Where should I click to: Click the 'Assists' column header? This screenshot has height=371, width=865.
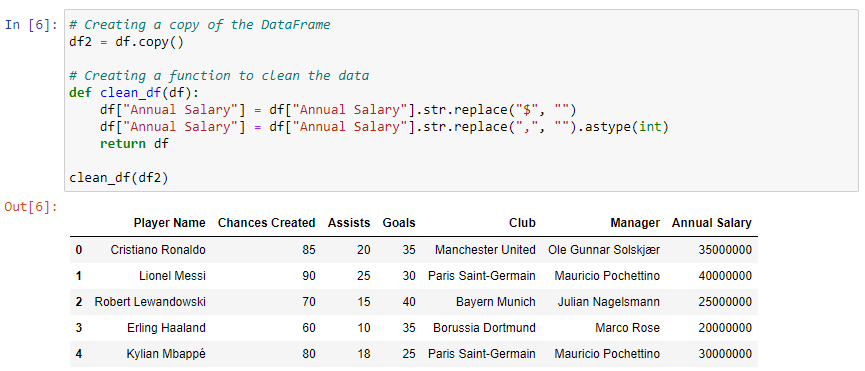(349, 223)
